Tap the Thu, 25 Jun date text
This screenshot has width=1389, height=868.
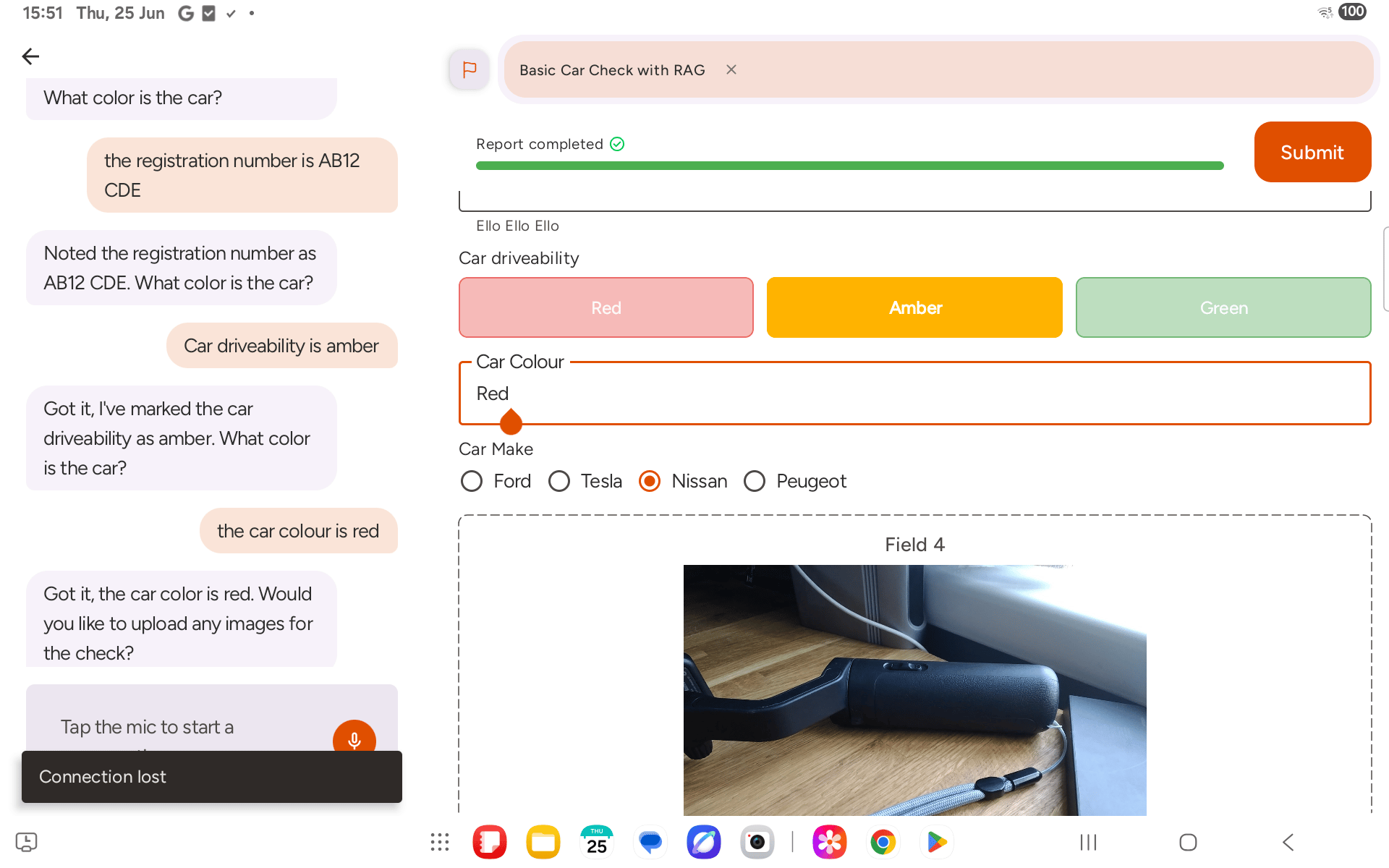pos(120,13)
